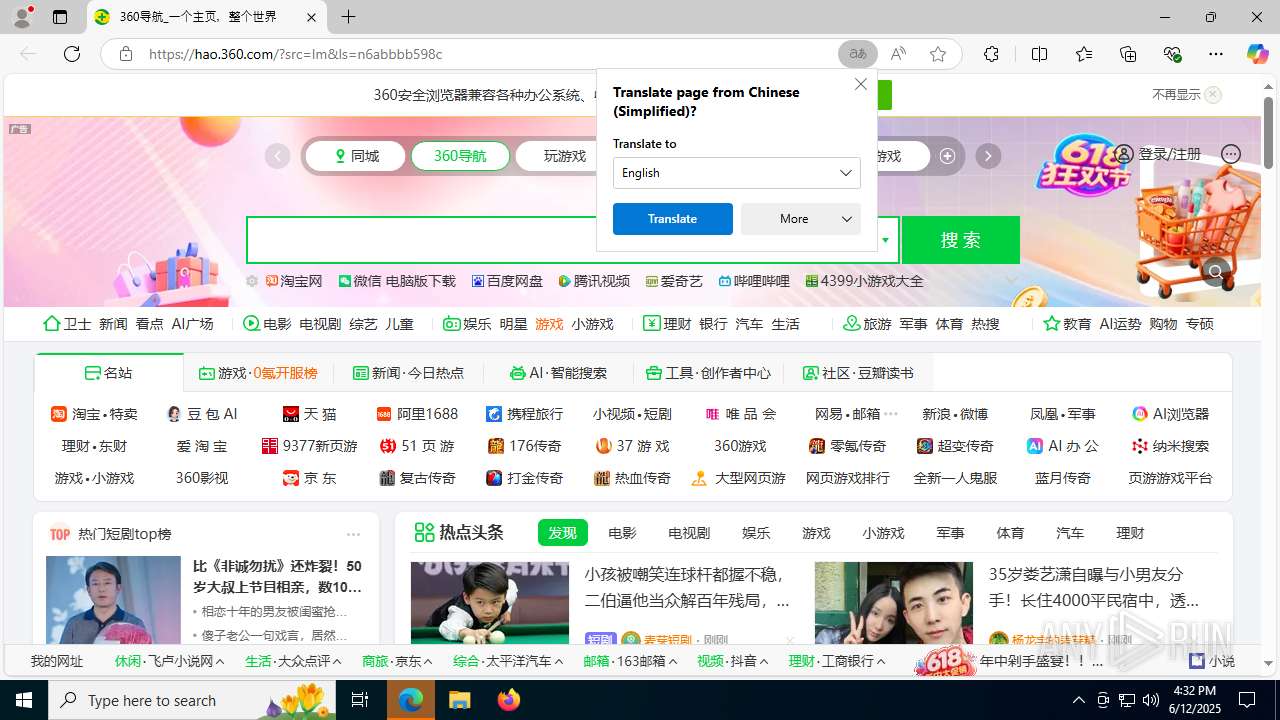Click the translate icon in the address bar

coord(858,54)
